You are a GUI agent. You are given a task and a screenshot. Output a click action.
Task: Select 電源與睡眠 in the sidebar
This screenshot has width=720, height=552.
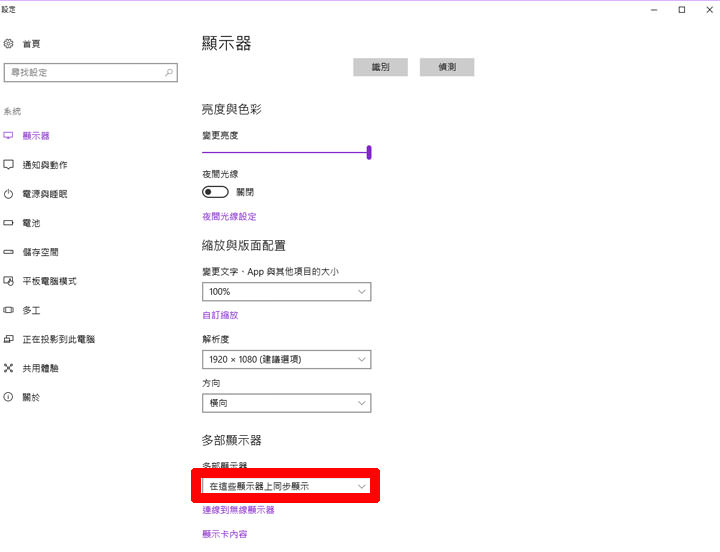pyautogui.click(x=45, y=194)
